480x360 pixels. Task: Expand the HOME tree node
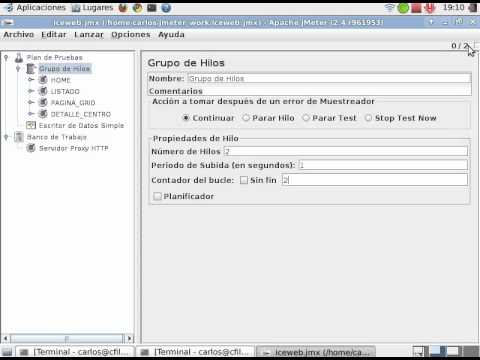click(31, 80)
